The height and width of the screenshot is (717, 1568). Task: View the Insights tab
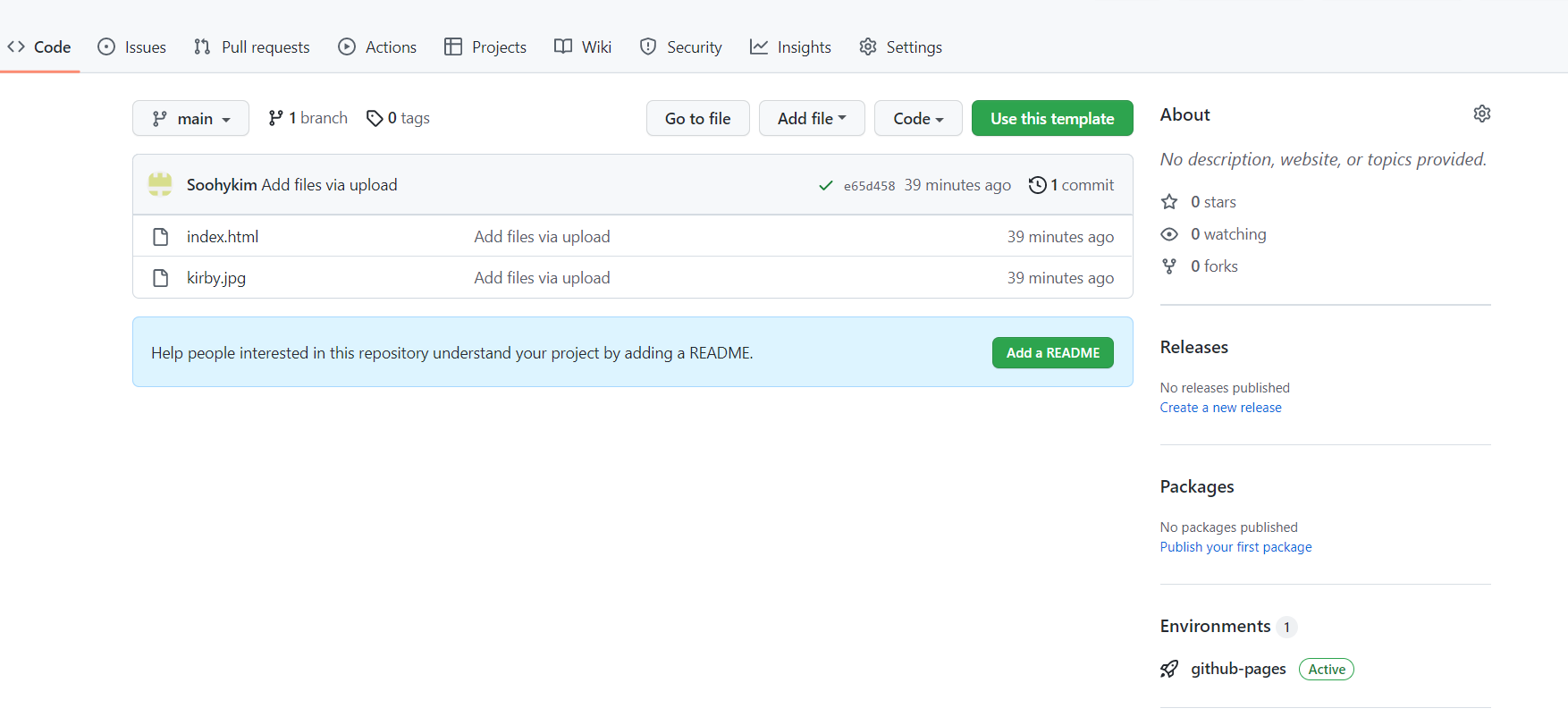pyautogui.click(x=790, y=47)
